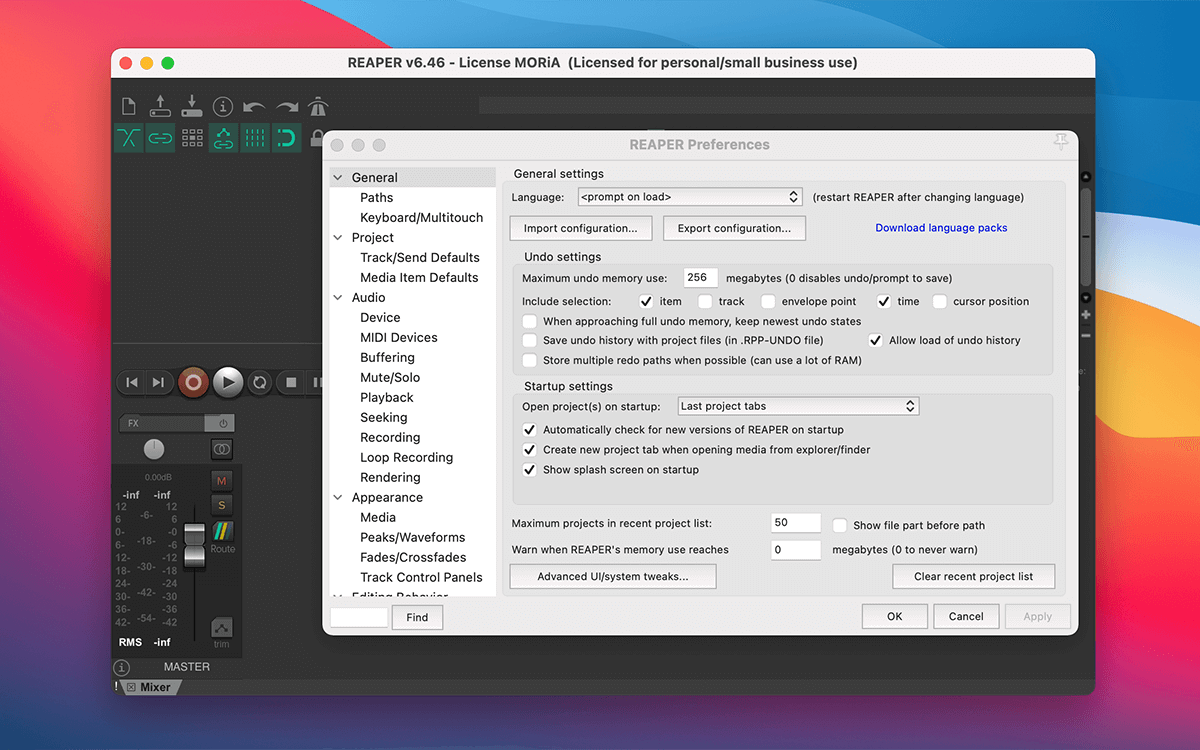Toggle the Repeat loop transport button
Screen dimensions: 1200x750
(260, 382)
